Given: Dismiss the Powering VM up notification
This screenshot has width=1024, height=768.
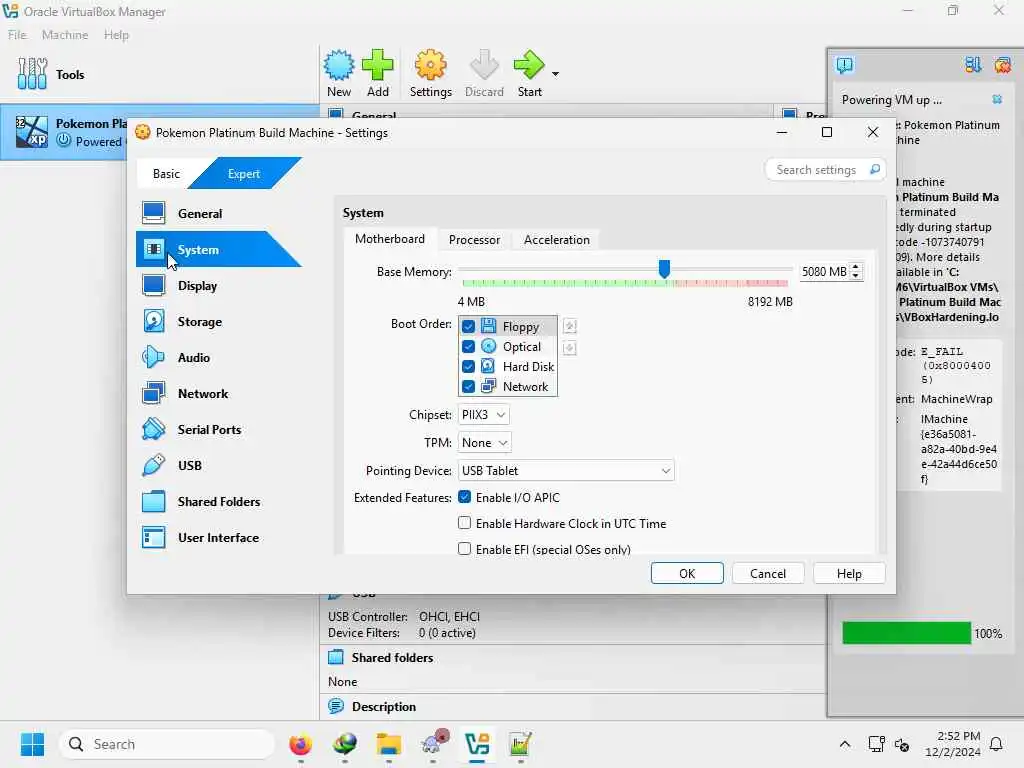Looking at the screenshot, I should [x=997, y=99].
